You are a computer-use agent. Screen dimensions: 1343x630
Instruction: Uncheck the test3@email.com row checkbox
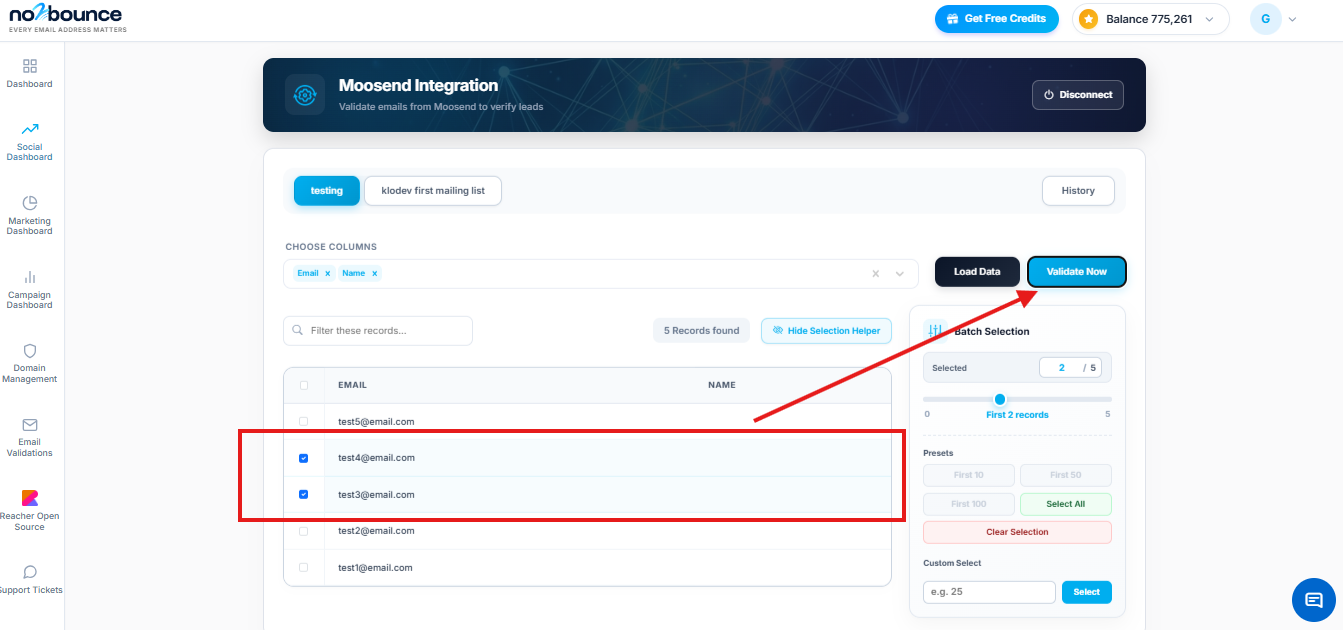pyautogui.click(x=304, y=494)
